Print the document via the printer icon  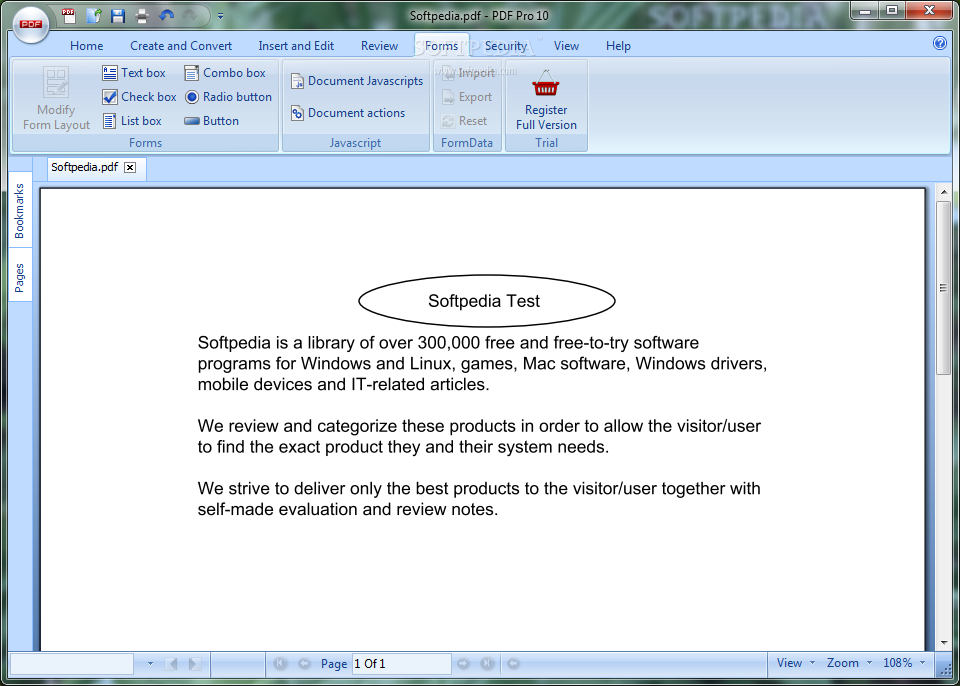pos(142,15)
